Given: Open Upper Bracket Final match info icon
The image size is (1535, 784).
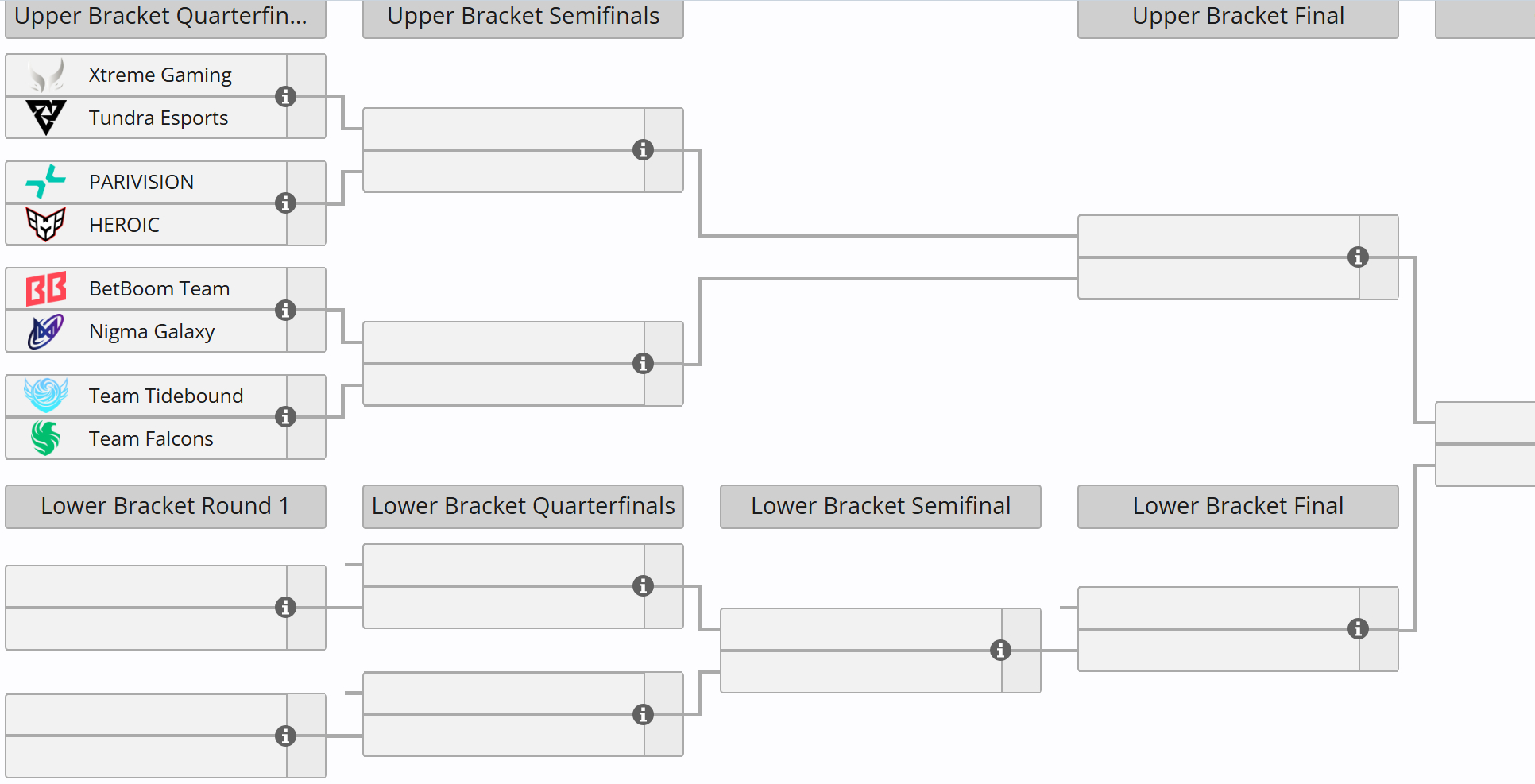Looking at the screenshot, I should tap(1358, 257).
